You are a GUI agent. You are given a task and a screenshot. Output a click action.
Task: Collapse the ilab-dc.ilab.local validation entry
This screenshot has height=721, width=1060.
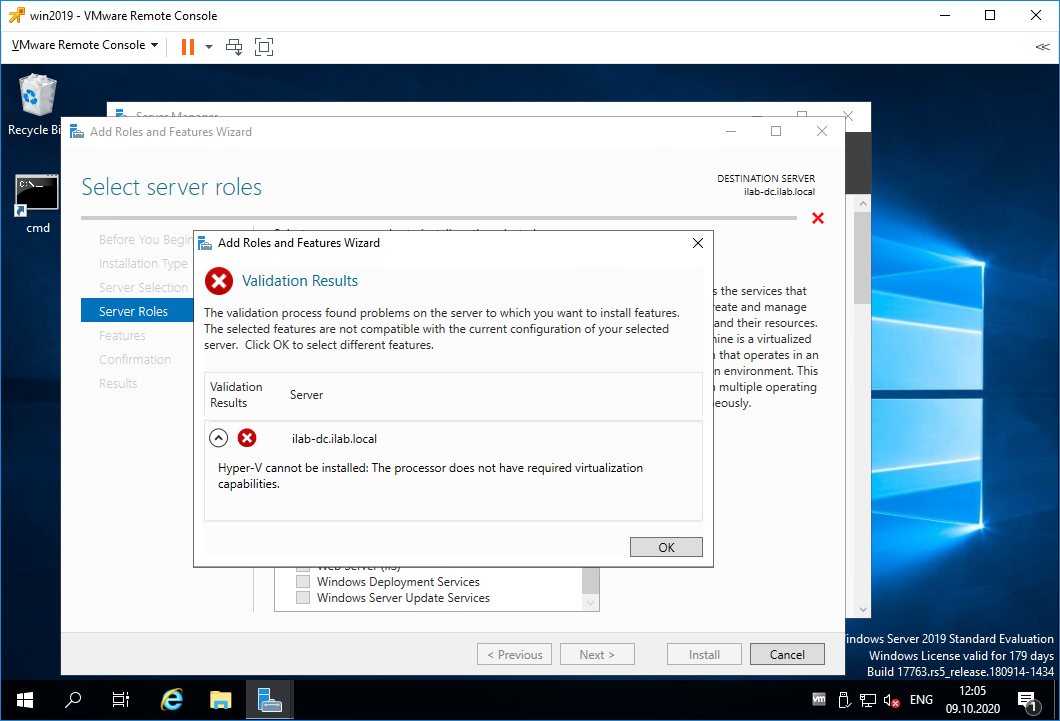click(x=218, y=437)
